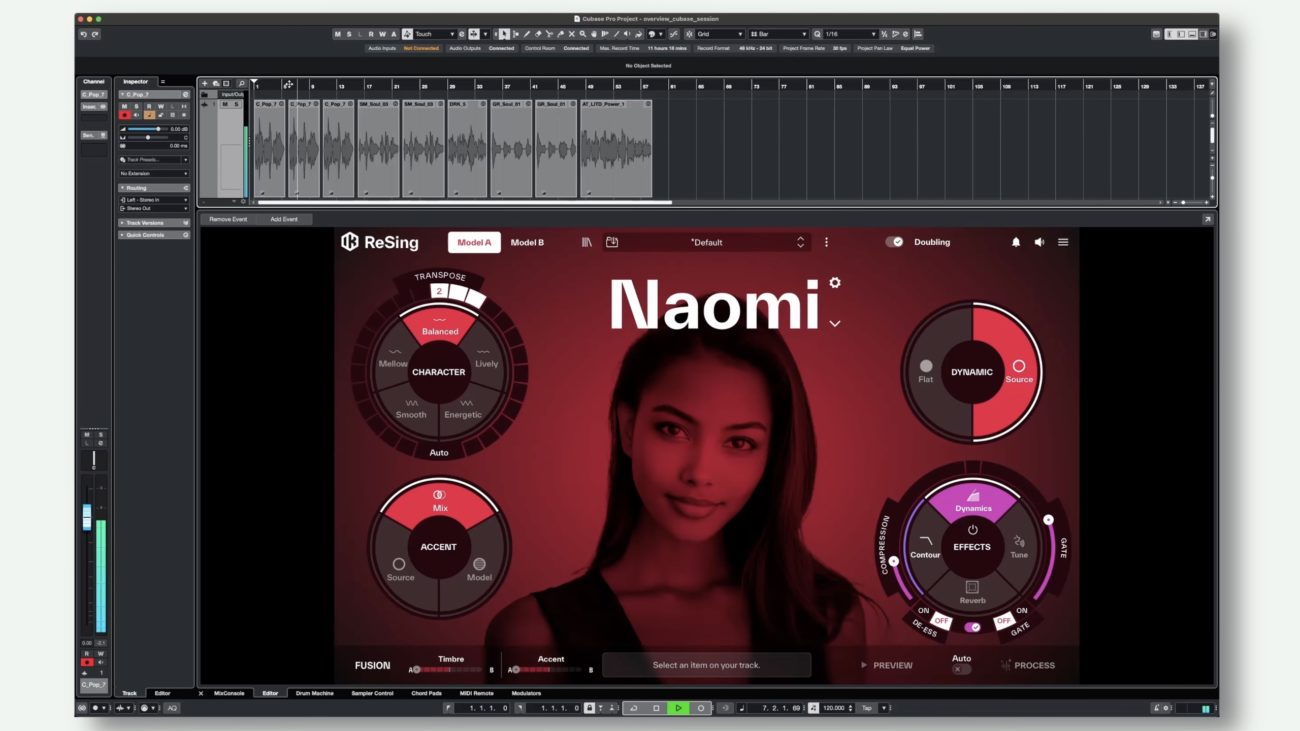Select the Contour effect segment
This screenshot has width=1300, height=731.
(x=925, y=547)
